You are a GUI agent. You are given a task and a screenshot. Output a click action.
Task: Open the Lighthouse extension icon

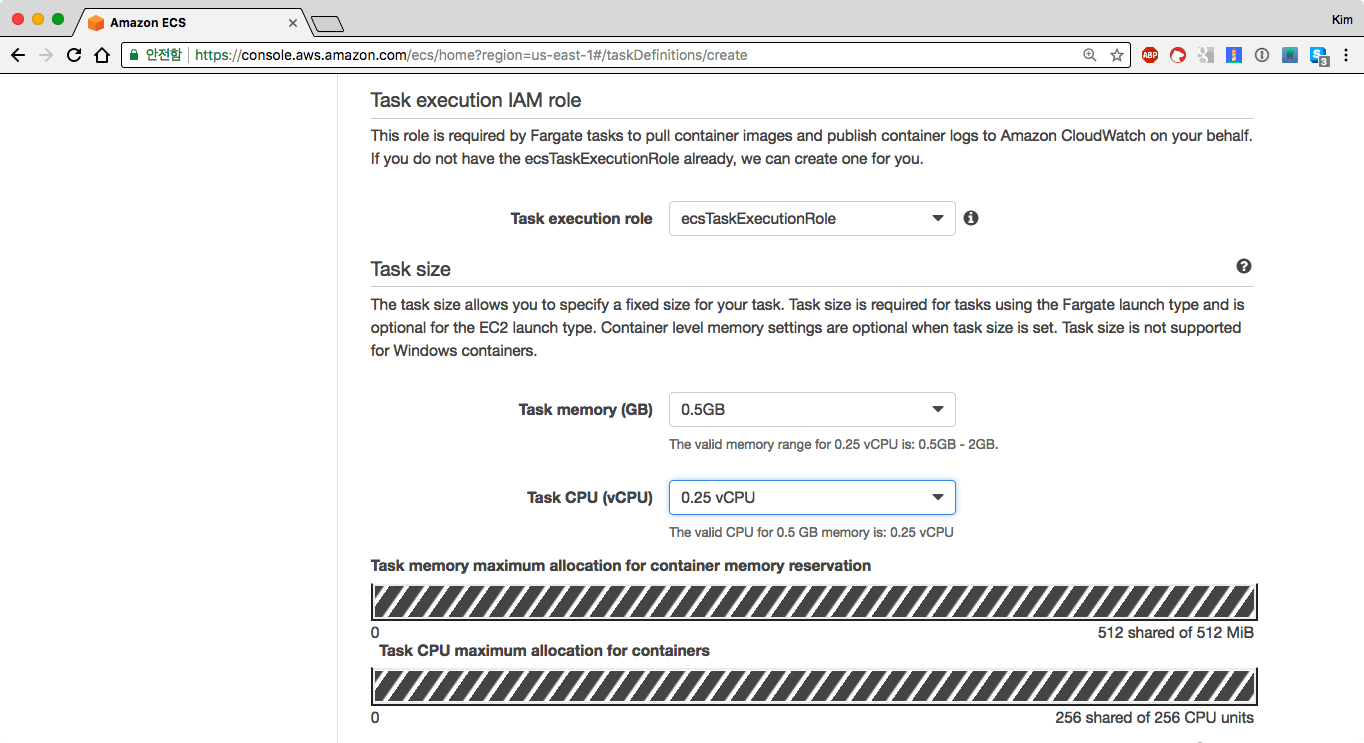click(1234, 55)
